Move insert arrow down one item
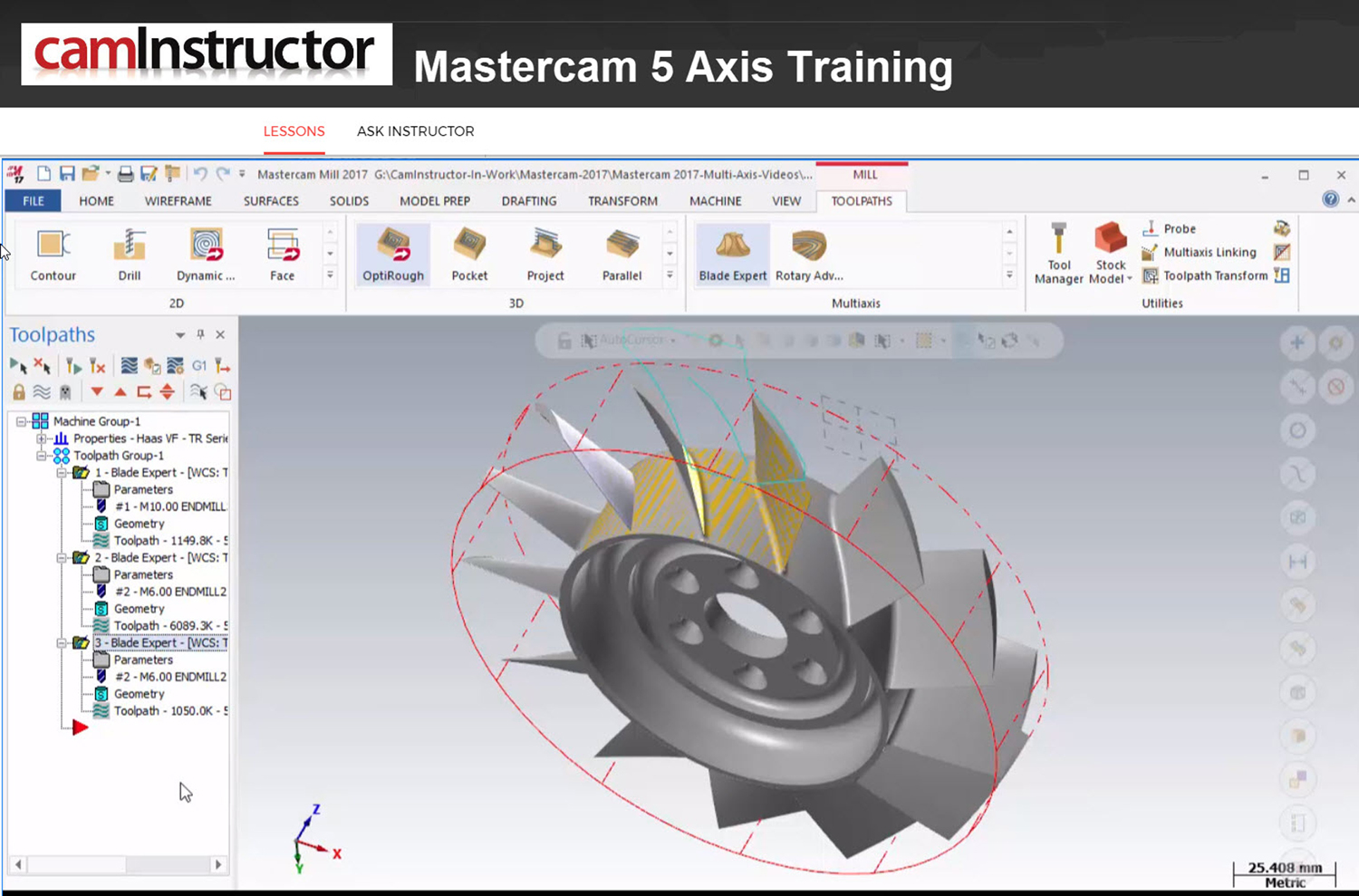Screen dimensions: 1359x896 pos(97,392)
